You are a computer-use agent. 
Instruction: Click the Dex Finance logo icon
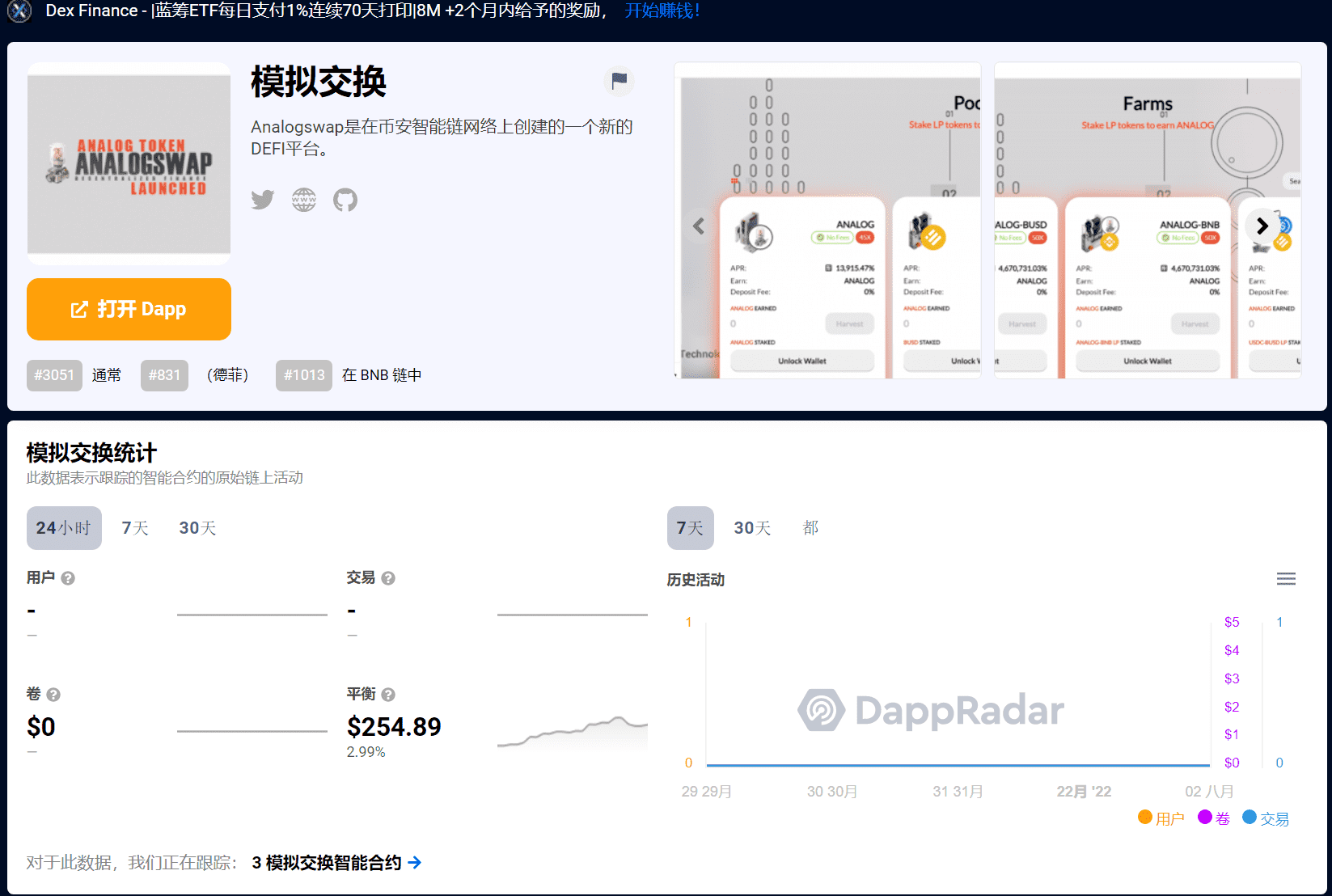pyautogui.click(x=19, y=11)
